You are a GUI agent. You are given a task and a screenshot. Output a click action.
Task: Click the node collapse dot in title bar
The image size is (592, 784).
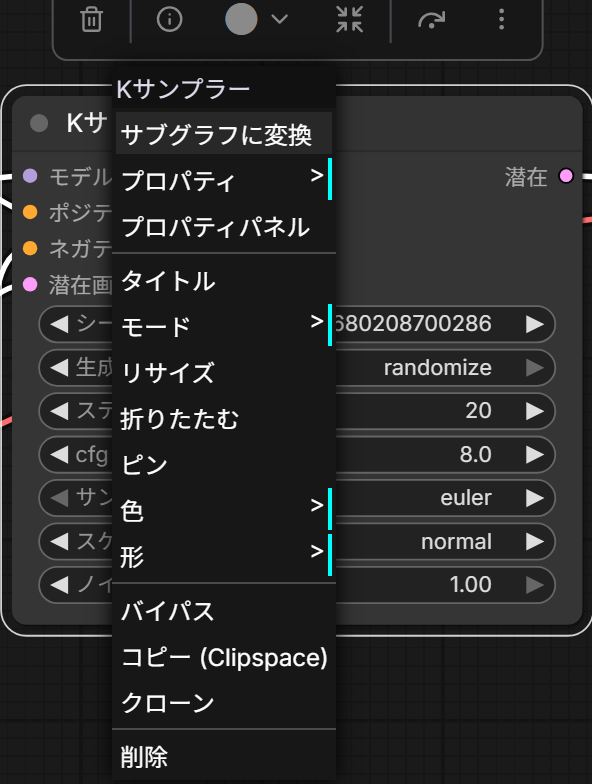tap(39, 123)
